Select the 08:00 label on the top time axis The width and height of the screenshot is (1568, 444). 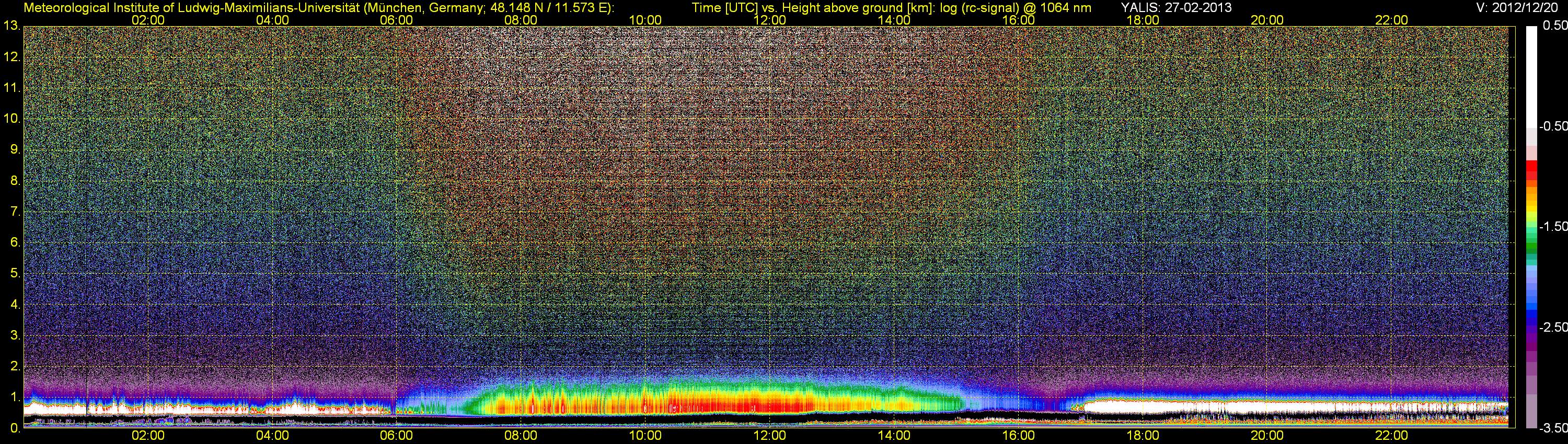coord(521,20)
